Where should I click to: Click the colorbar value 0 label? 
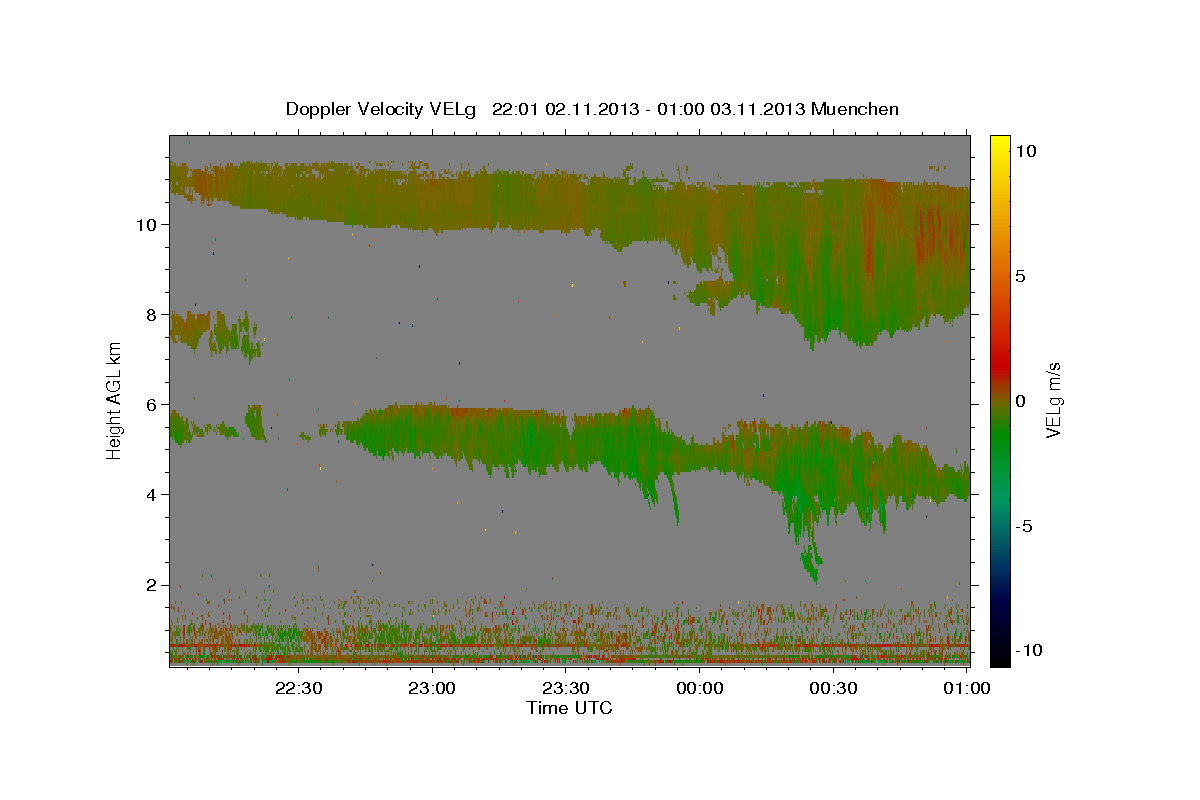tap(1021, 401)
